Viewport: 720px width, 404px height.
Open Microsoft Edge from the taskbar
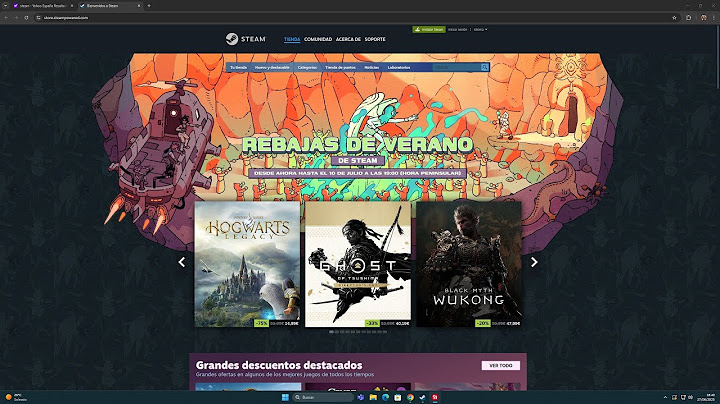[385, 397]
